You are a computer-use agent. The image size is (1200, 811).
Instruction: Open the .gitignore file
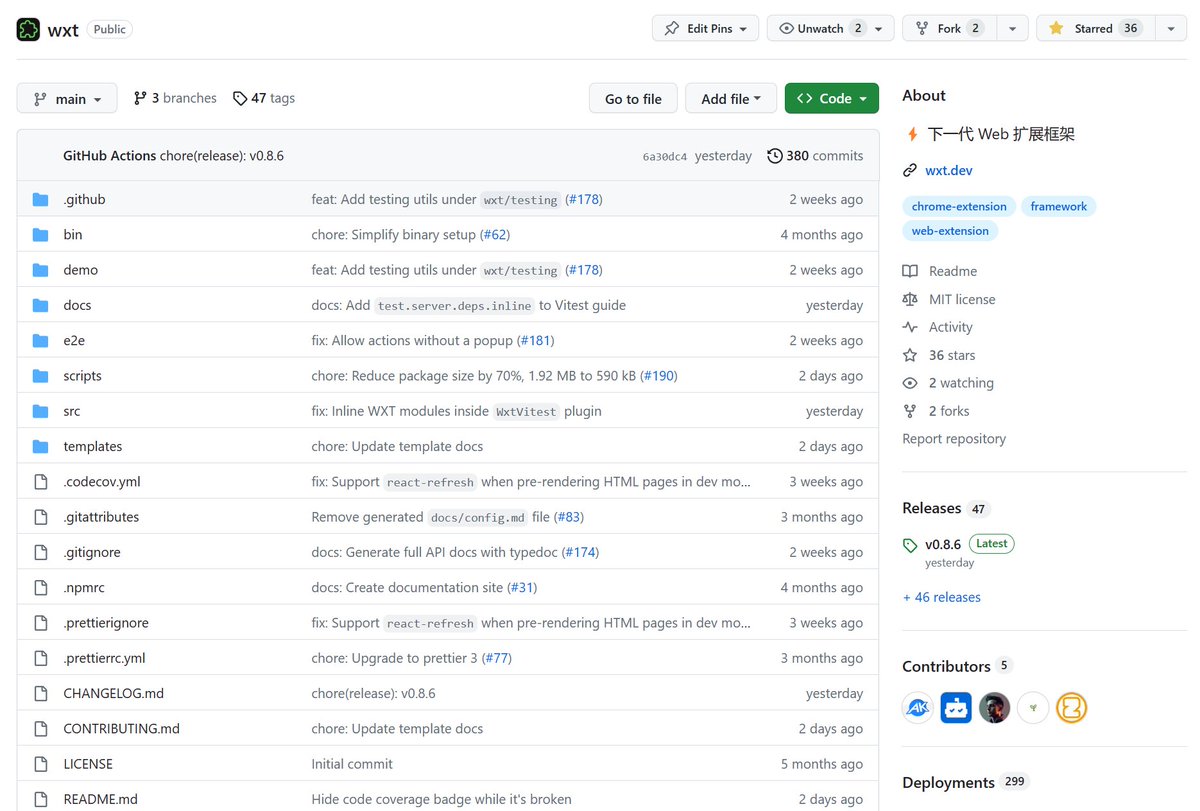tap(92, 552)
